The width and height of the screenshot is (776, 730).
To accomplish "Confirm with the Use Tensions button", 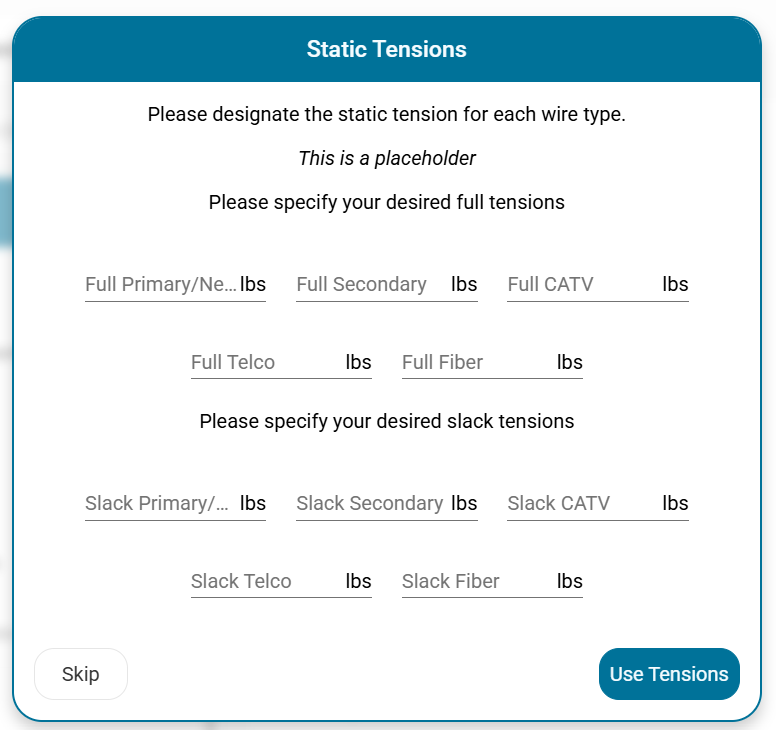I will pos(669,674).
